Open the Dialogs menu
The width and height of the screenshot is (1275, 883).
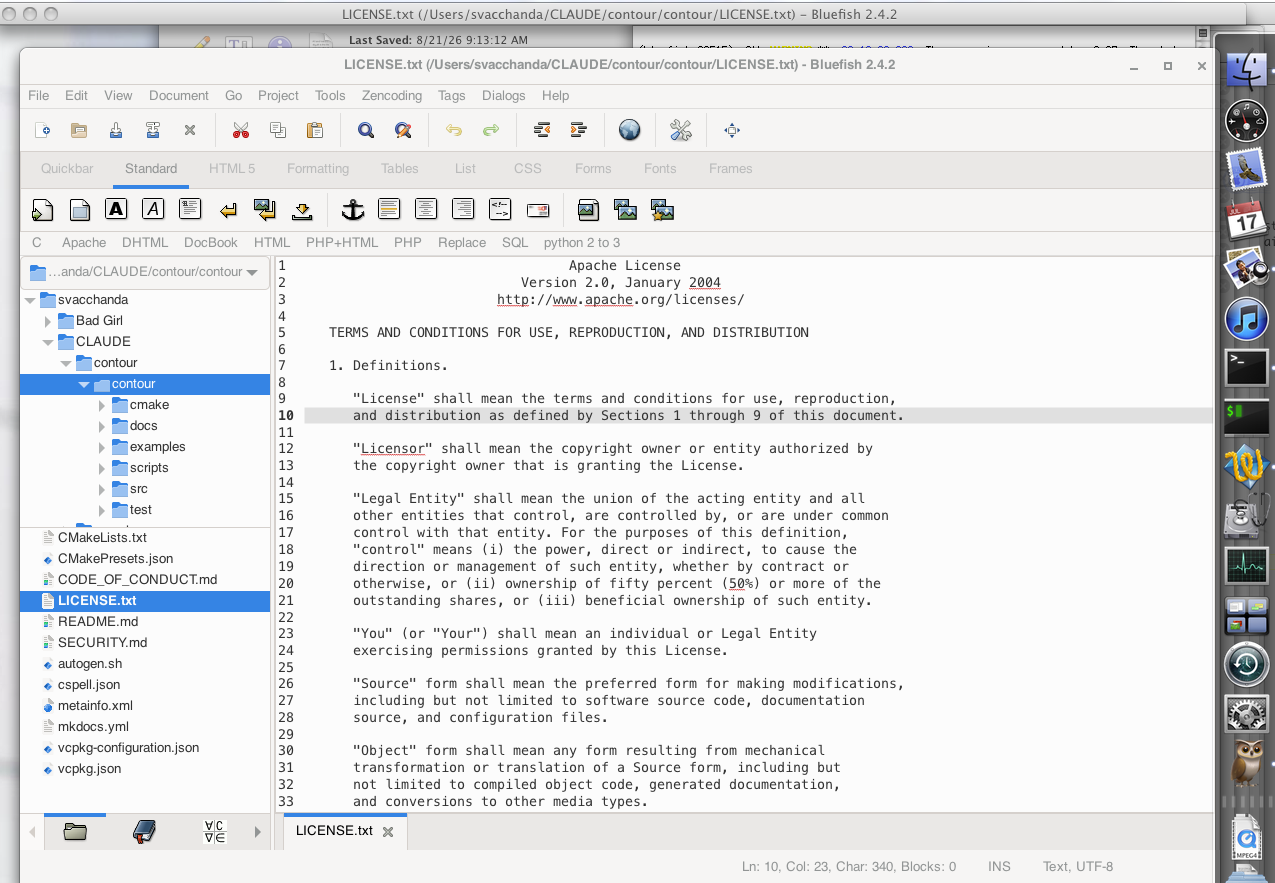click(503, 95)
